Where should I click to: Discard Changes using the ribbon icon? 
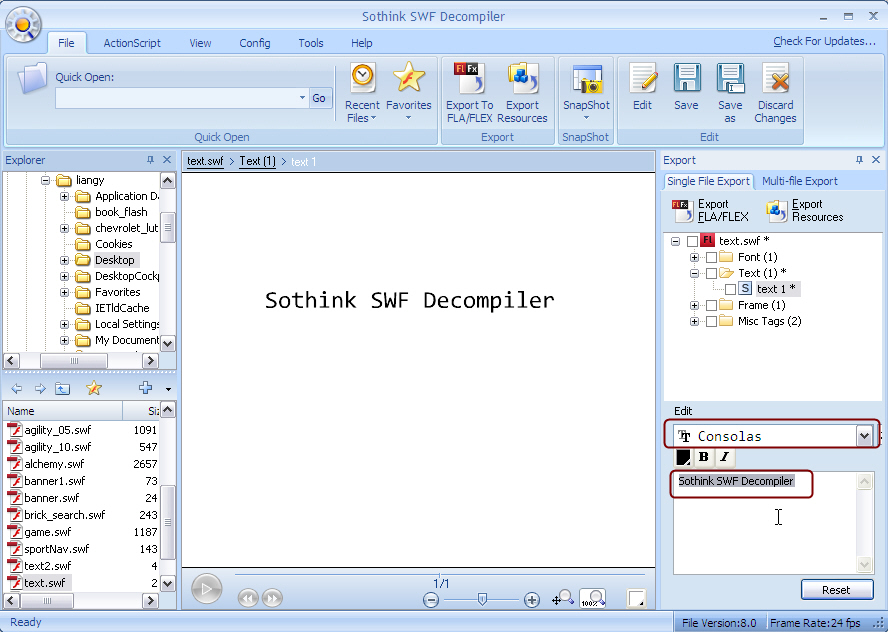point(775,93)
